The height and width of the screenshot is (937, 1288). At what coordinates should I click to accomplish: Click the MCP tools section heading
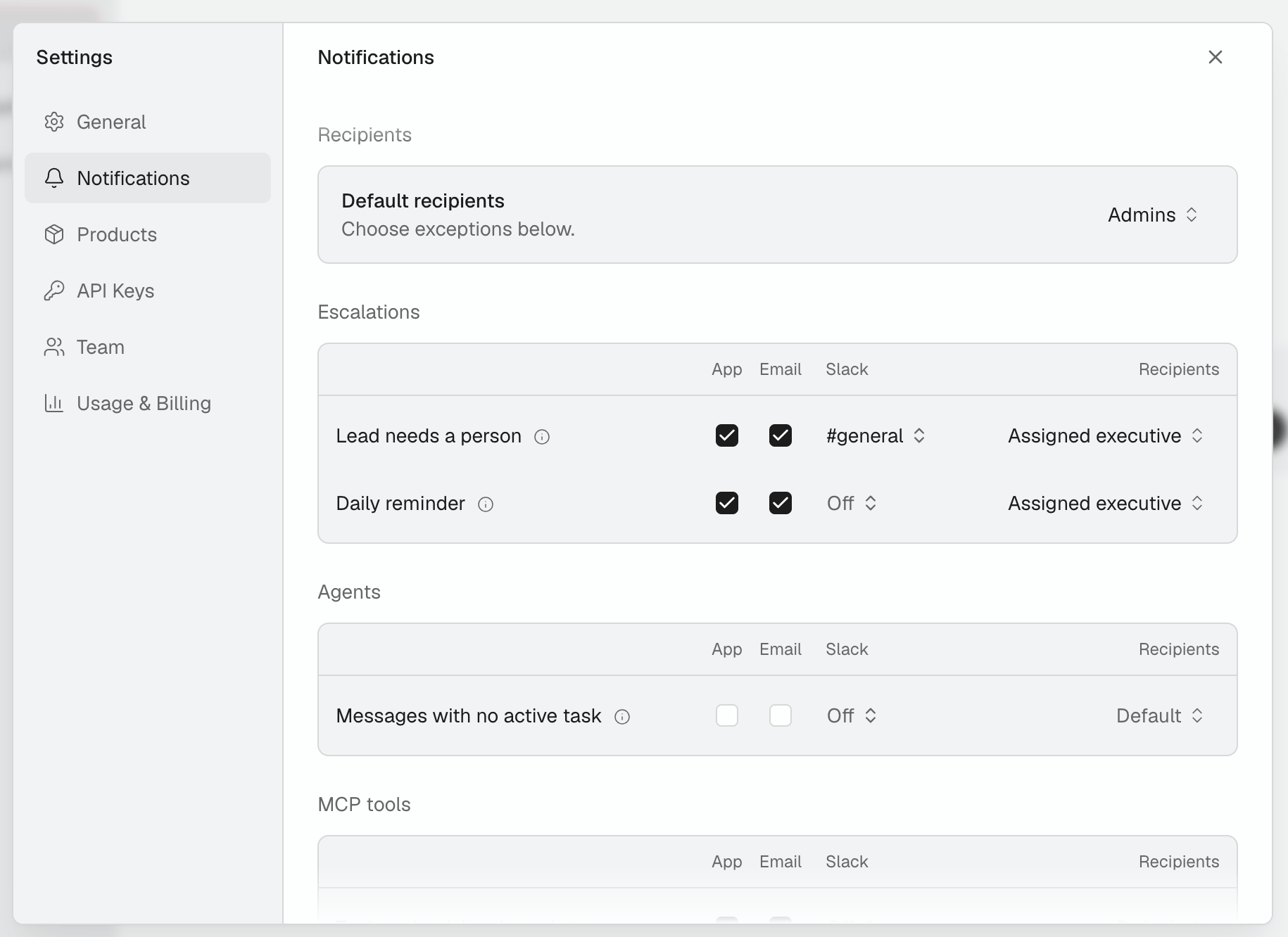(x=364, y=804)
